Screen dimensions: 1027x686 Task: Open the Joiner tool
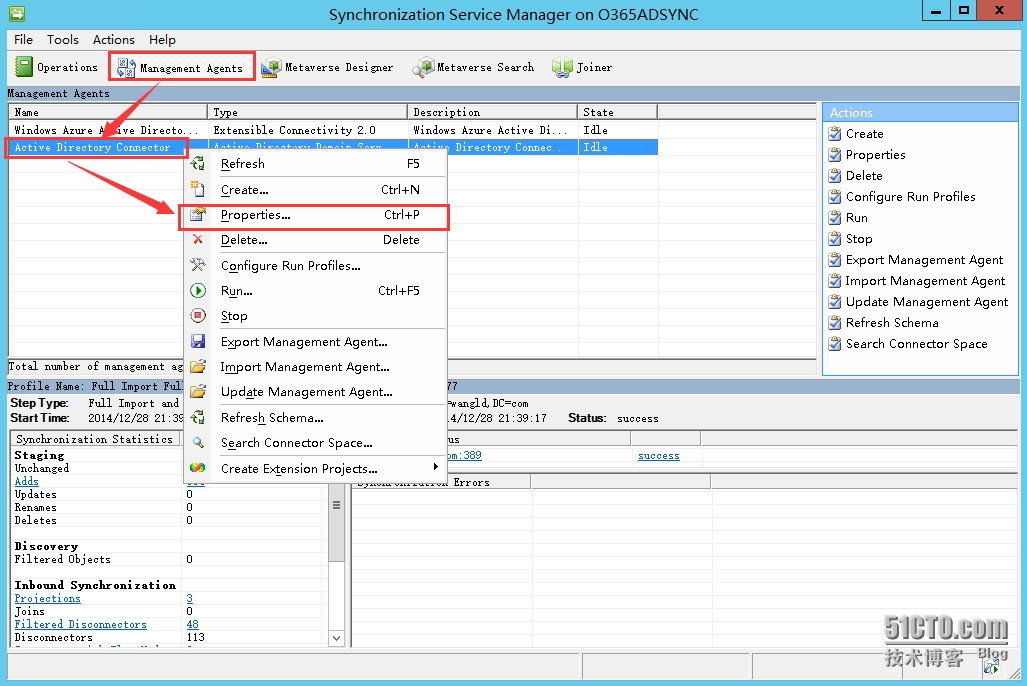point(582,67)
